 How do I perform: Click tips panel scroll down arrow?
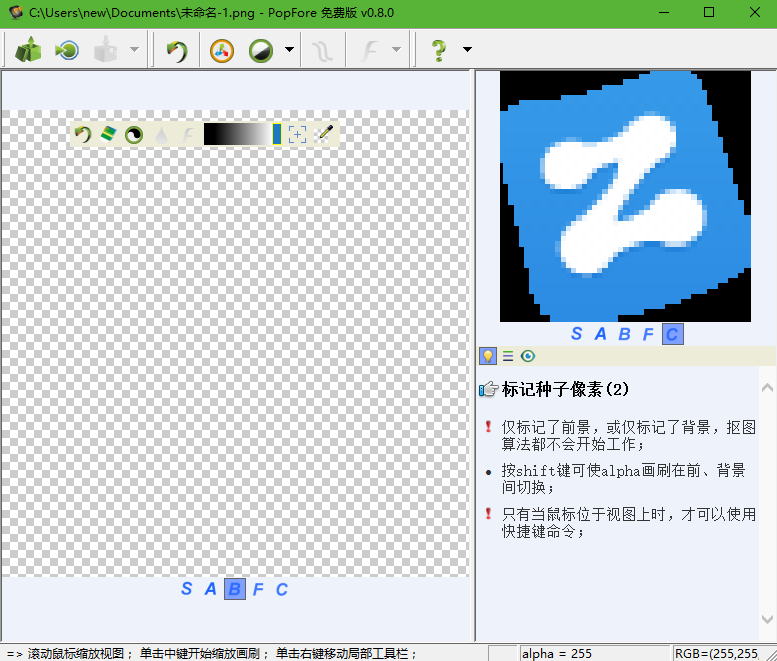point(767,619)
